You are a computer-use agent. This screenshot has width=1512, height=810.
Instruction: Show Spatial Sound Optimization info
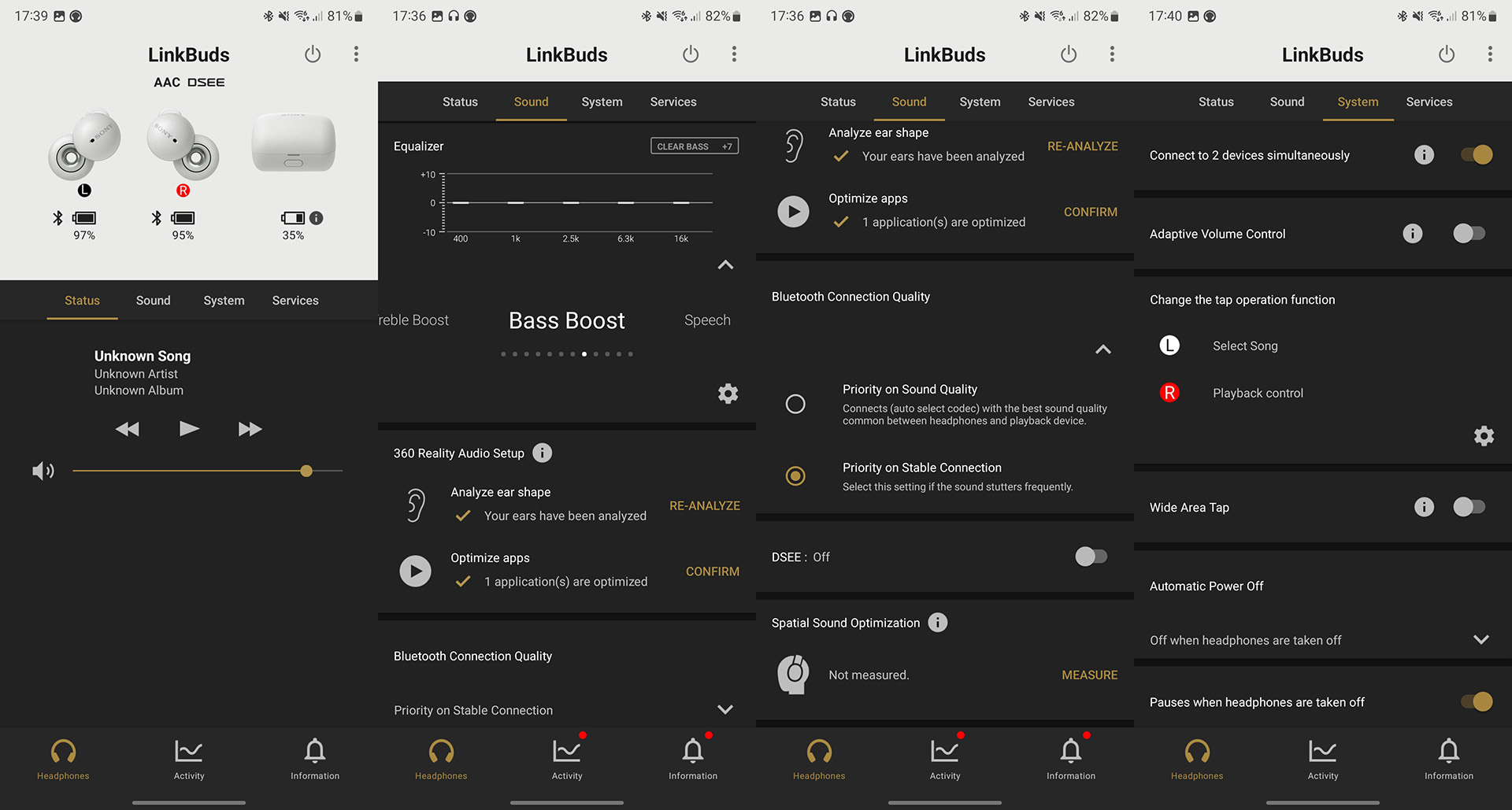pos(937,623)
